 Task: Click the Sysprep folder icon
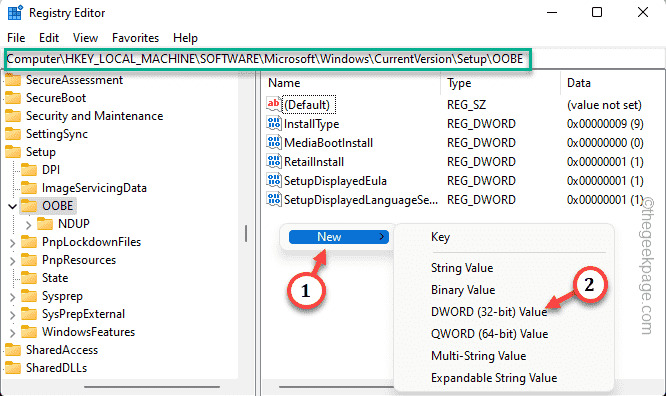click(x=29, y=296)
